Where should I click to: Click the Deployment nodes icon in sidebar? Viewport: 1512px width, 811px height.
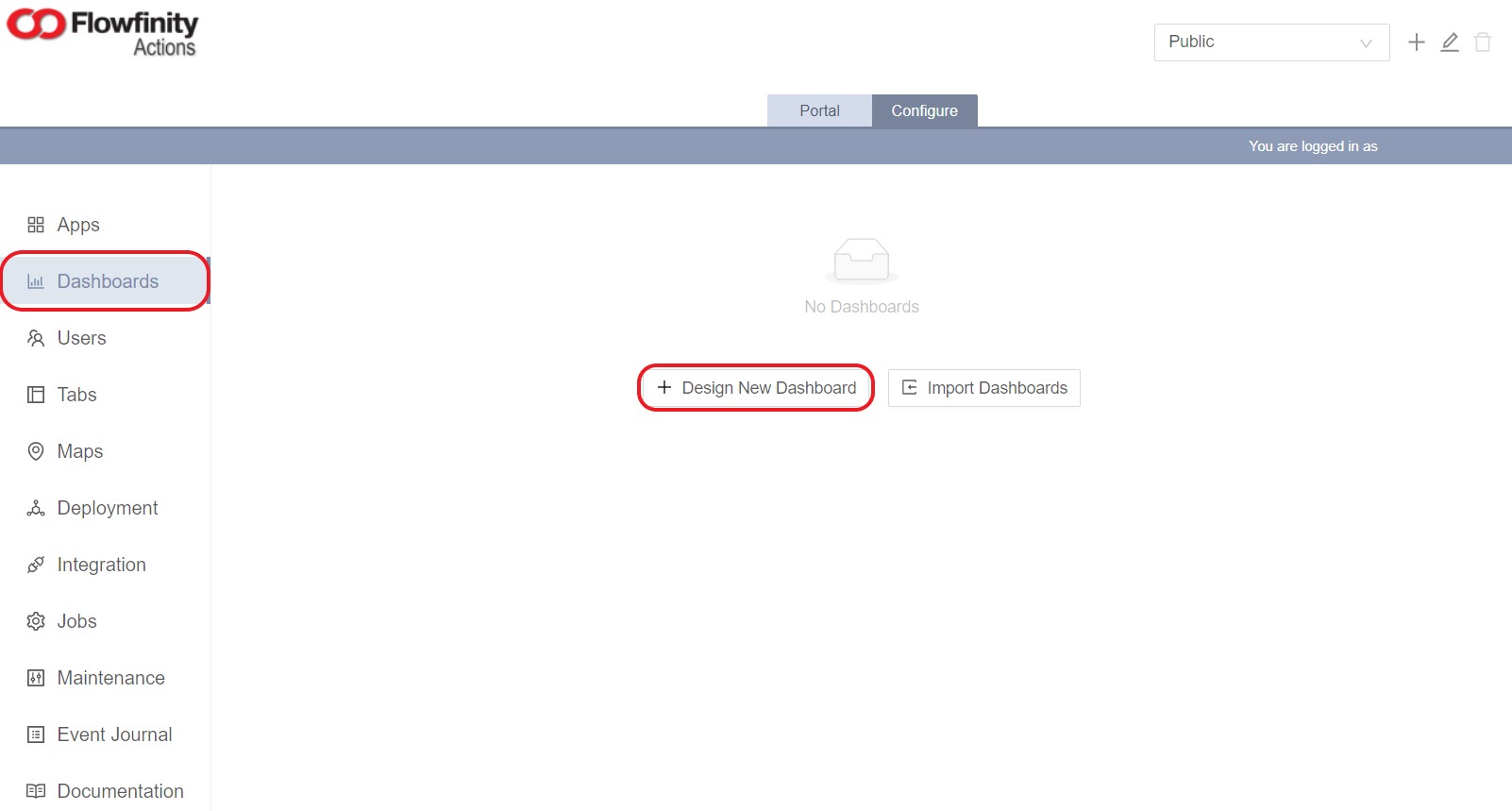click(x=36, y=508)
